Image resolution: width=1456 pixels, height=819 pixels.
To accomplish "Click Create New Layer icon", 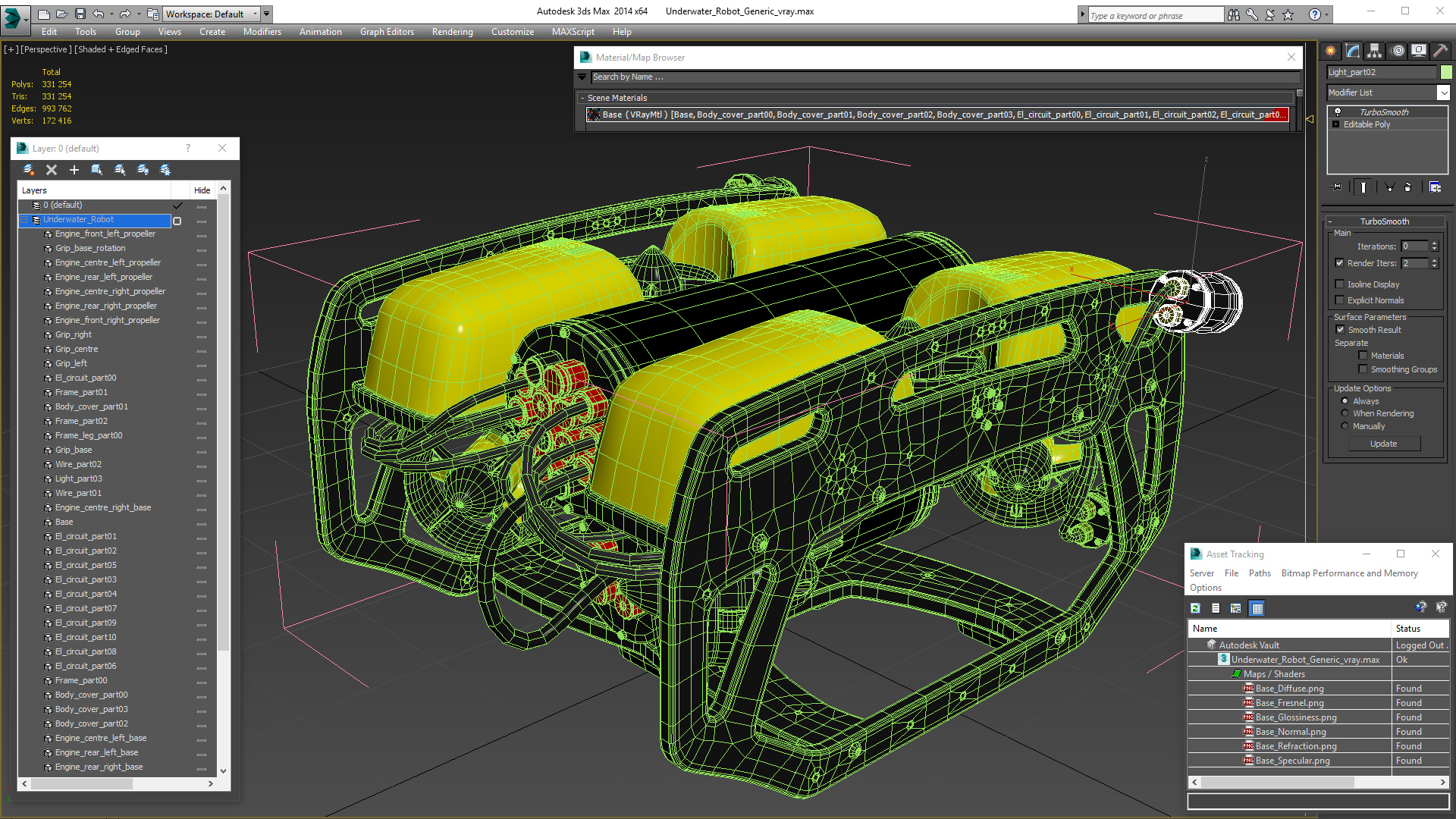I will (x=29, y=170).
